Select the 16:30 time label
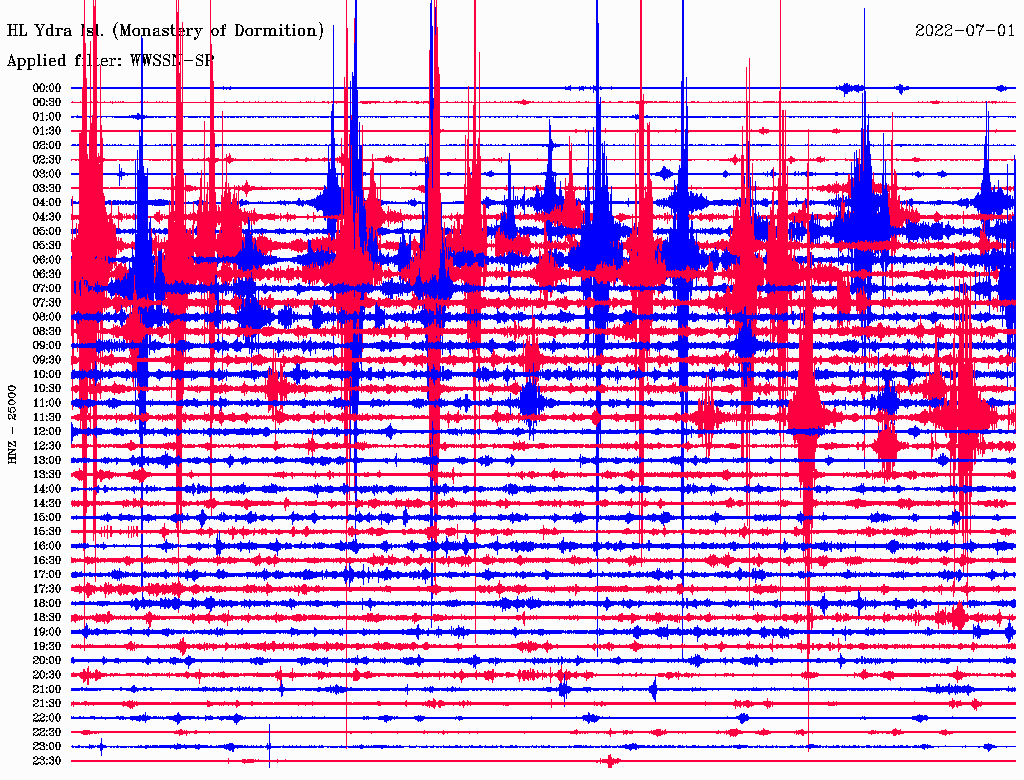Viewport: 1024px width, 780px height. click(x=47, y=561)
